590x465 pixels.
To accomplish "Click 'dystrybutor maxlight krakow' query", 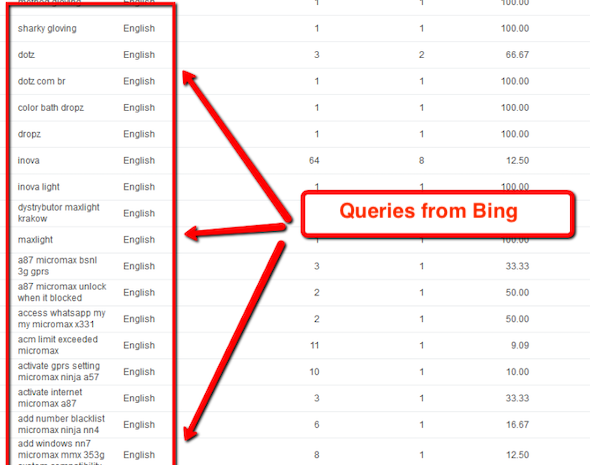I will click(58, 213).
